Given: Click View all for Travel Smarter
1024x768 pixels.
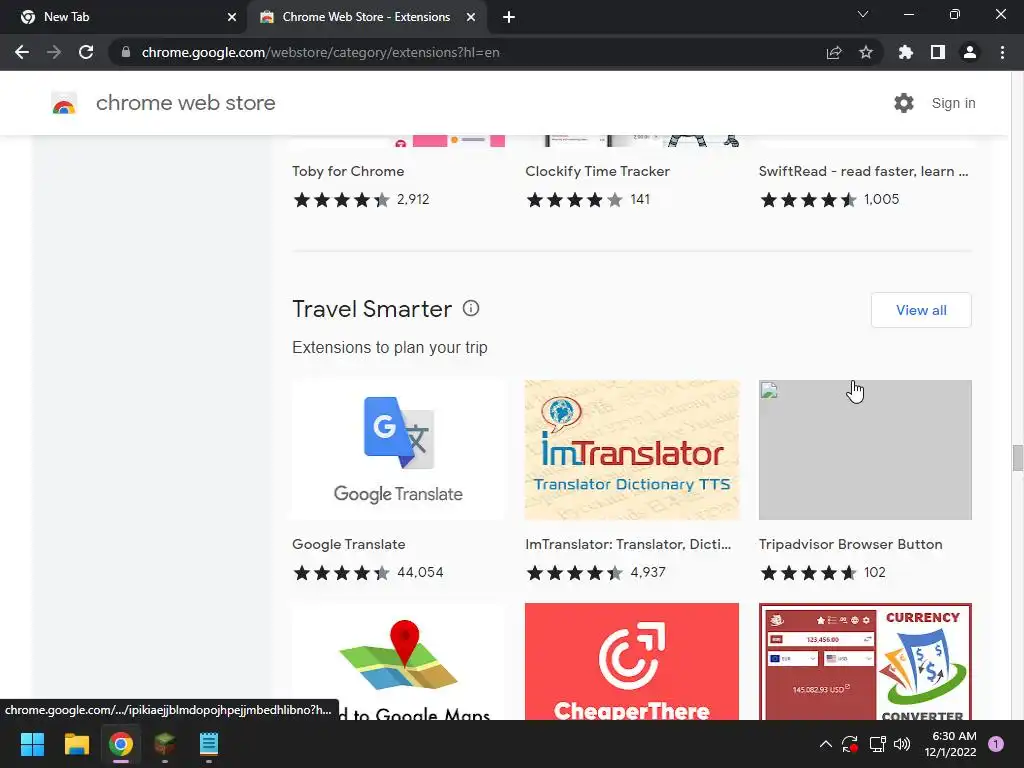Looking at the screenshot, I should click(921, 310).
